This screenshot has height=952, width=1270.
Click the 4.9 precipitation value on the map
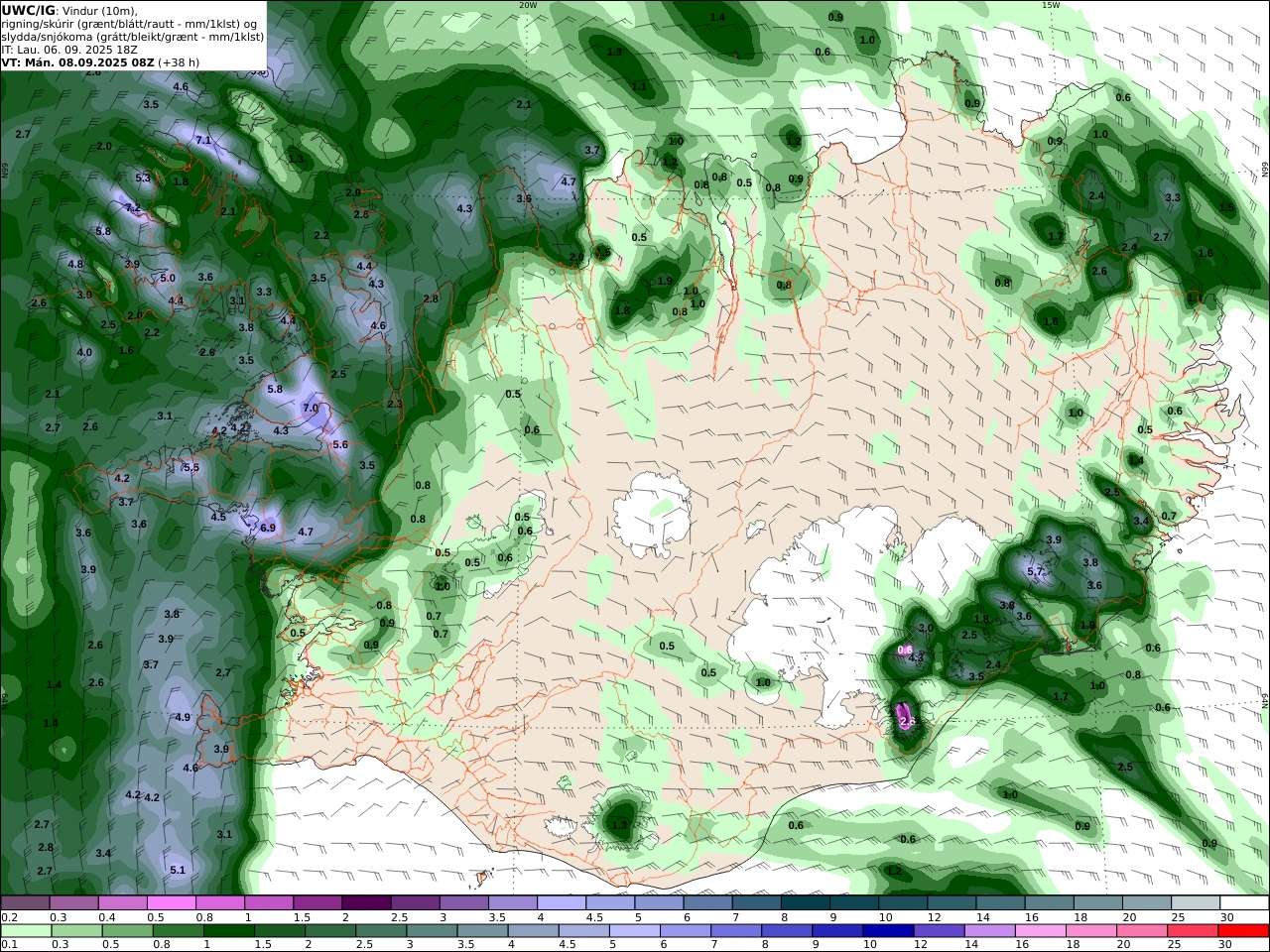[x=183, y=717]
